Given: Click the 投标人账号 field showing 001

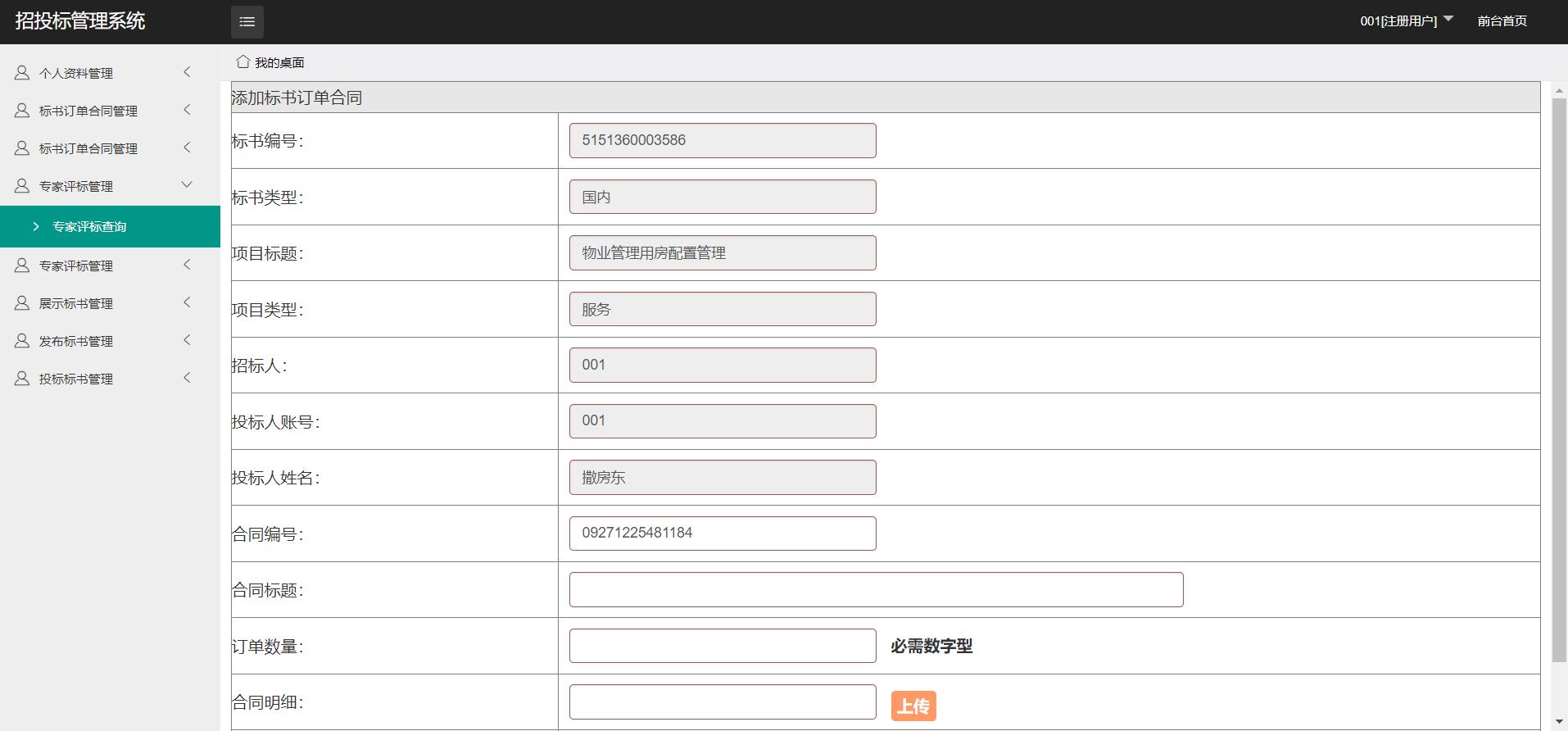Looking at the screenshot, I should [x=723, y=421].
